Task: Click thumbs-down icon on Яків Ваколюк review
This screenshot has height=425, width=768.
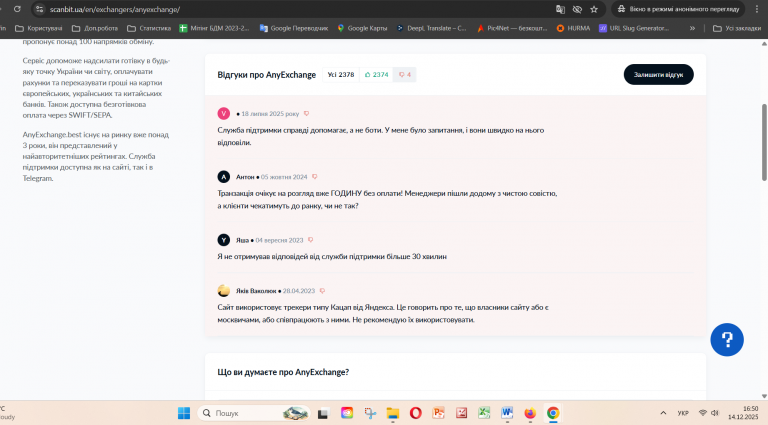Action: [322, 291]
